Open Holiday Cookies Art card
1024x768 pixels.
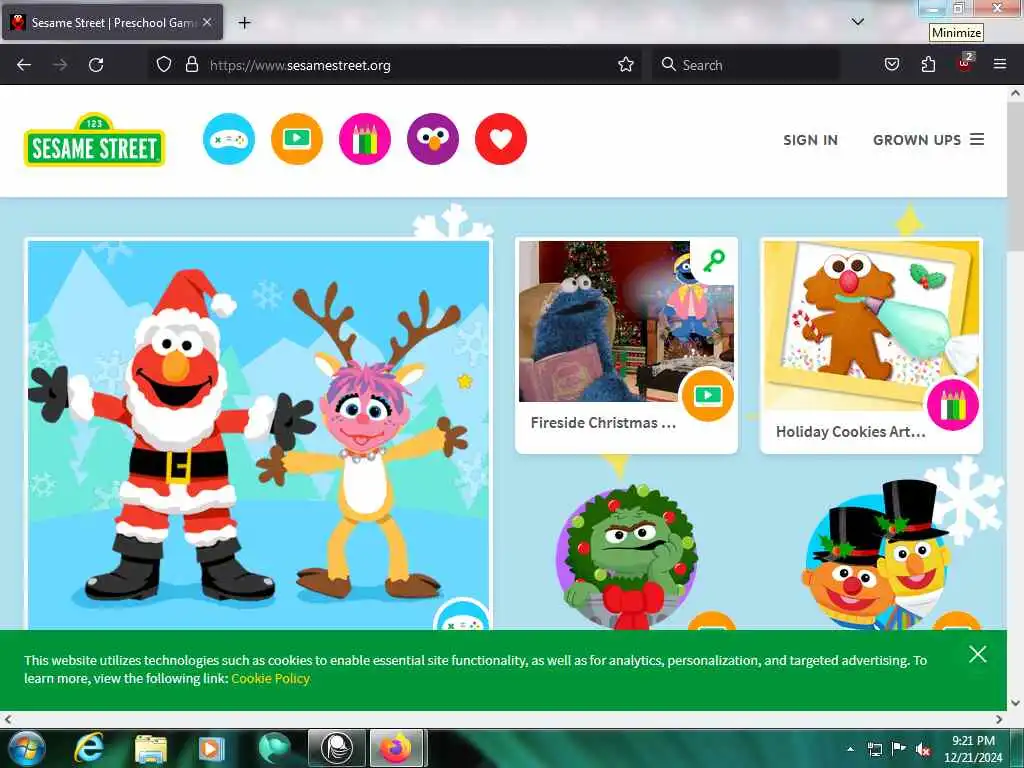[x=871, y=345]
